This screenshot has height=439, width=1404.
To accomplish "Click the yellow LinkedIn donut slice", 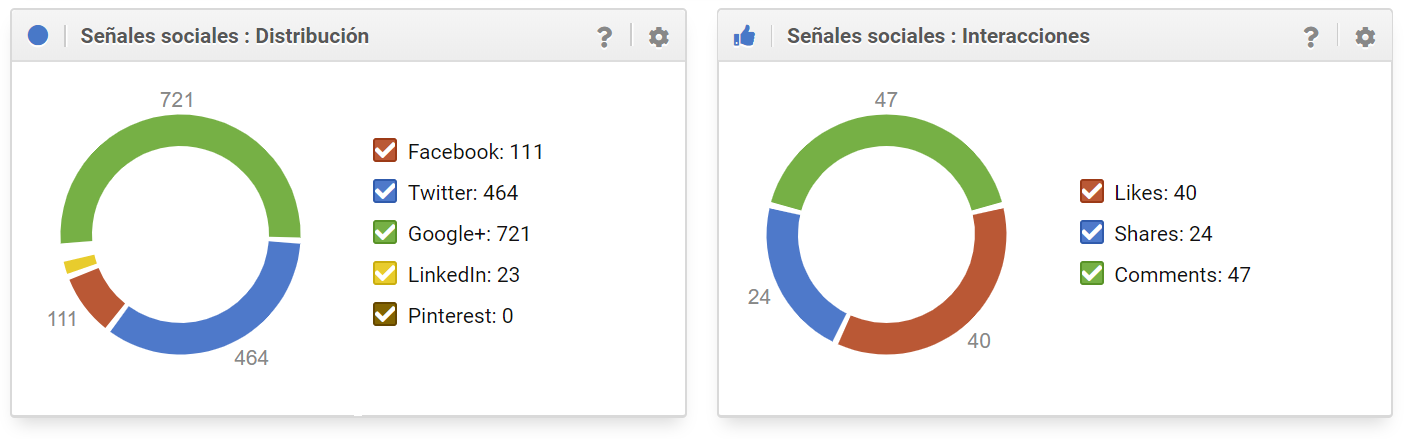I will pyautogui.click(x=81, y=264).
